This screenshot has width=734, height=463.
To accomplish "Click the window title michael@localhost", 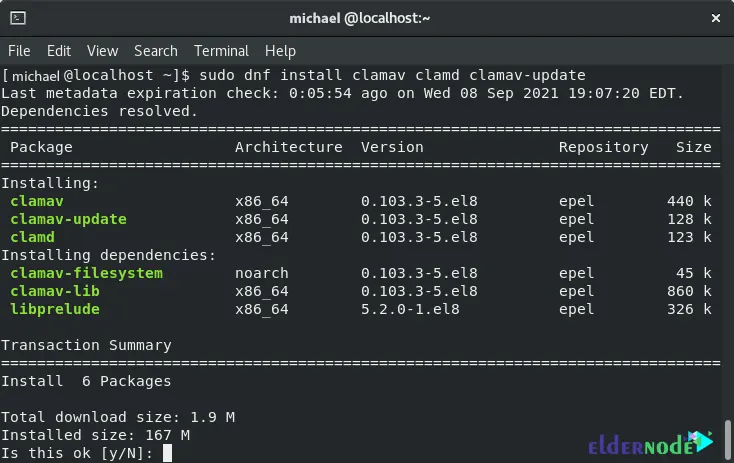I will tap(360, 18).
